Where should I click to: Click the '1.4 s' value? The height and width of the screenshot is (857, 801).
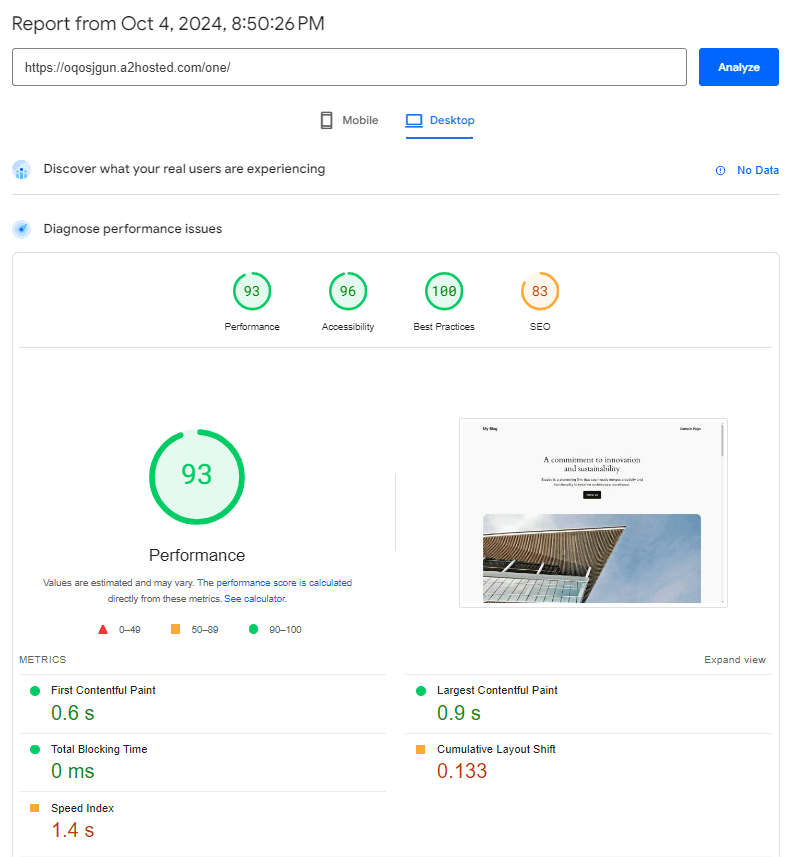pyautogui.click(x=73, y=830)
